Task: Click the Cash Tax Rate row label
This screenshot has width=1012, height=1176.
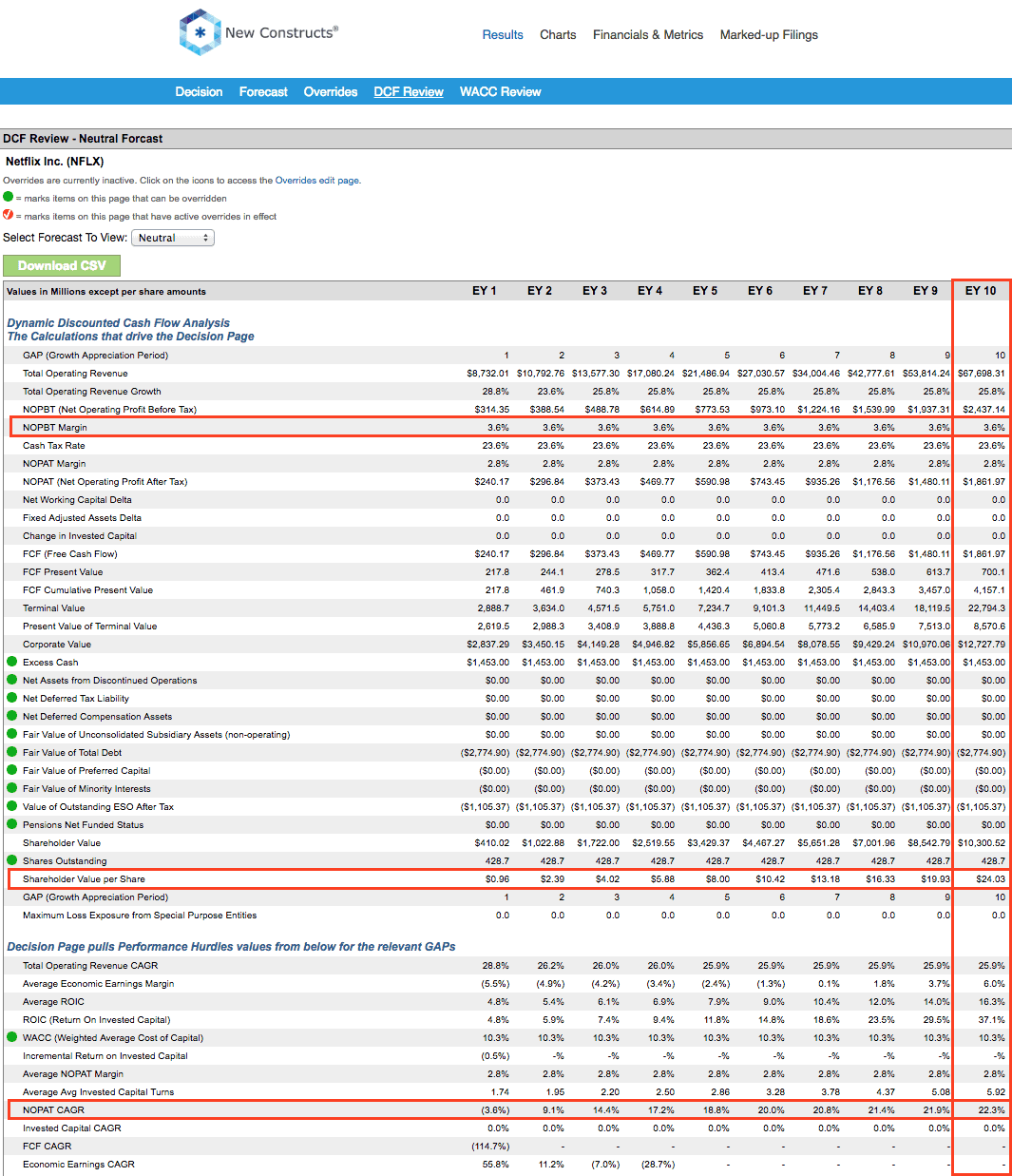Action: coord(54,446)
